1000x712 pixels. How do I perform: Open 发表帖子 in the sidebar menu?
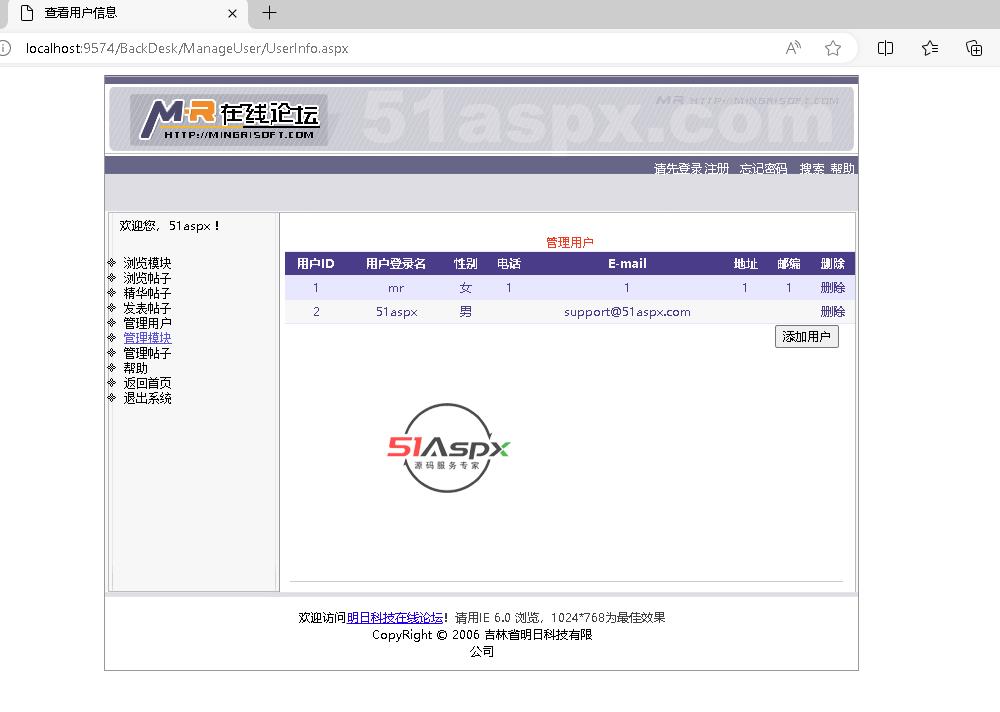147,308
